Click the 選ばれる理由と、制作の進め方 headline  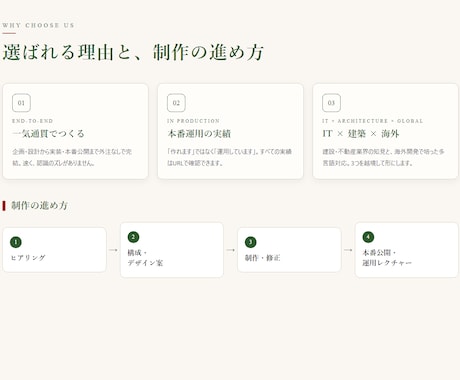pos(133,53)
